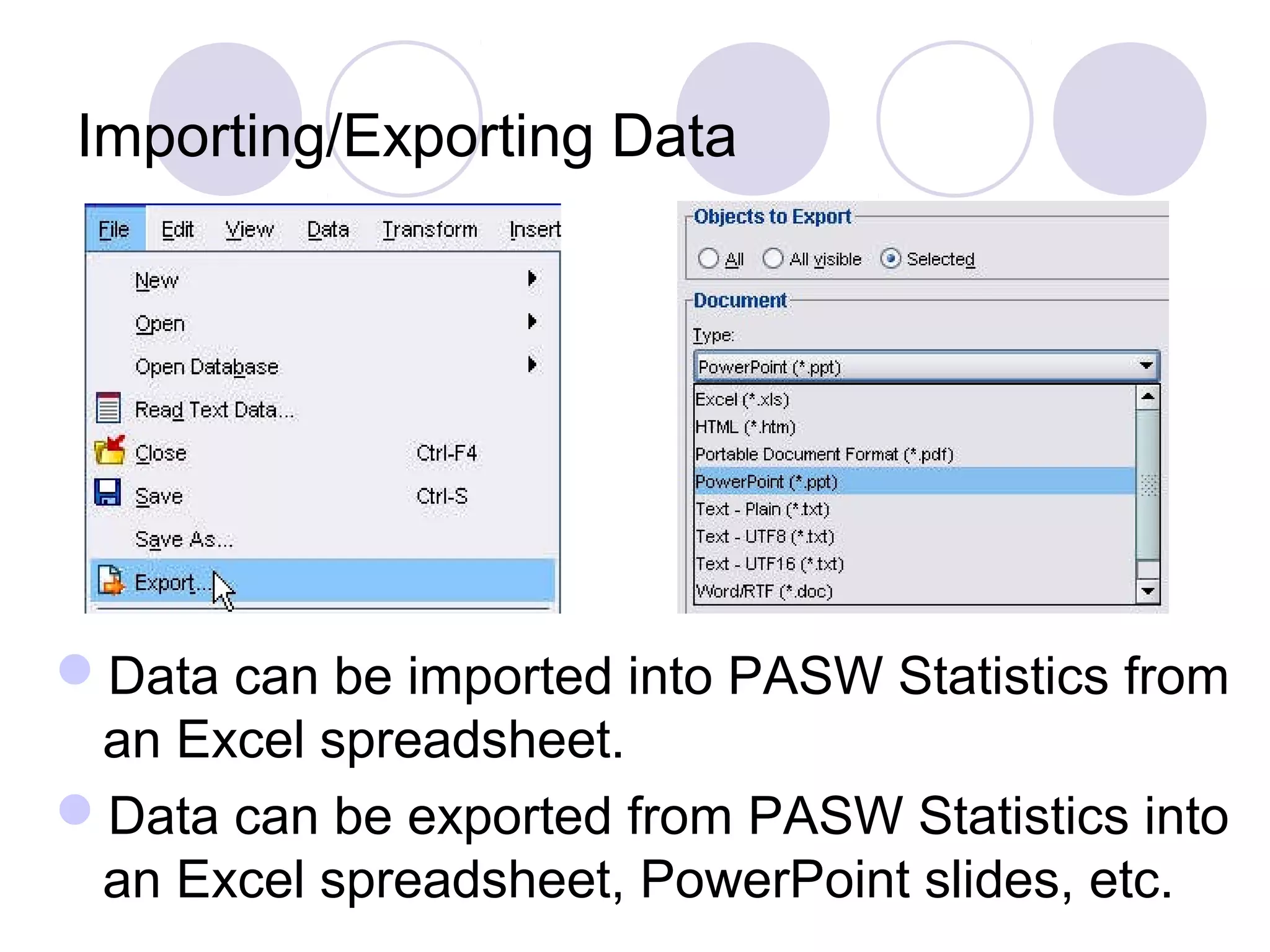
Task: Select Text - Plain (*.txt) option
Action: tap(915, 508)
